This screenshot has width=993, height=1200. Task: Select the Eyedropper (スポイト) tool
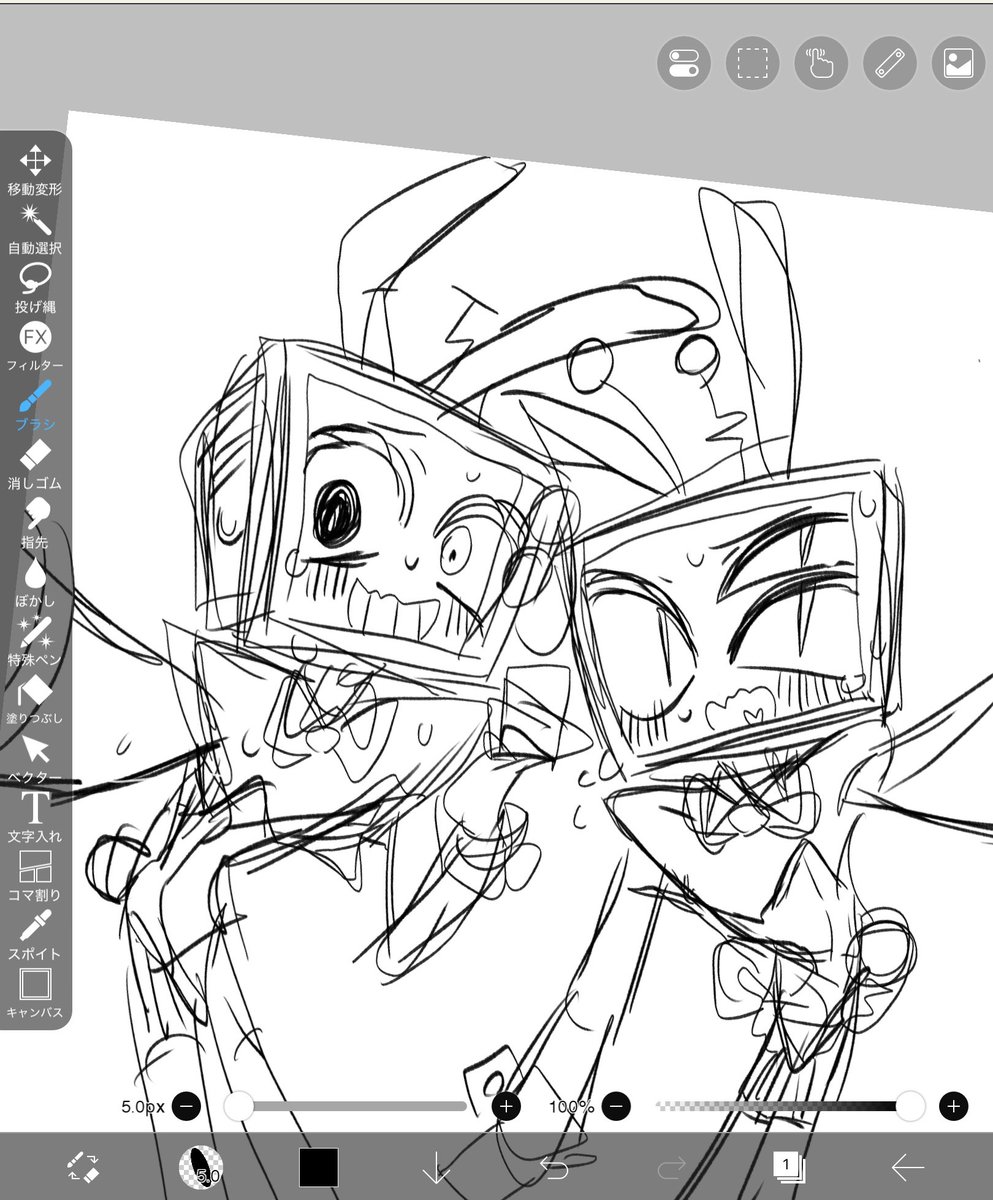coord(35,935)
